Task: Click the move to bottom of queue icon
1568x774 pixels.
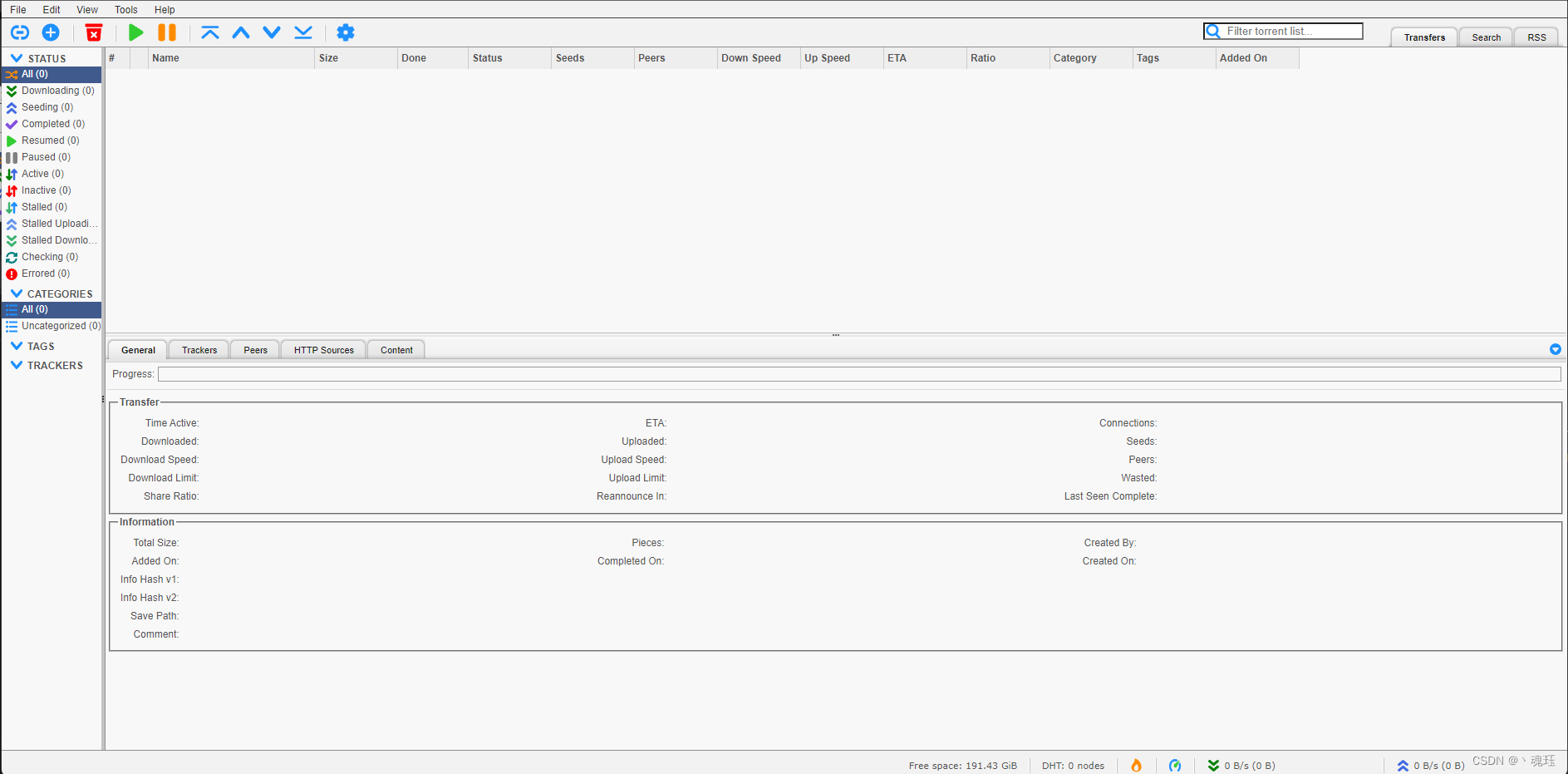Action: coord(302,32)
